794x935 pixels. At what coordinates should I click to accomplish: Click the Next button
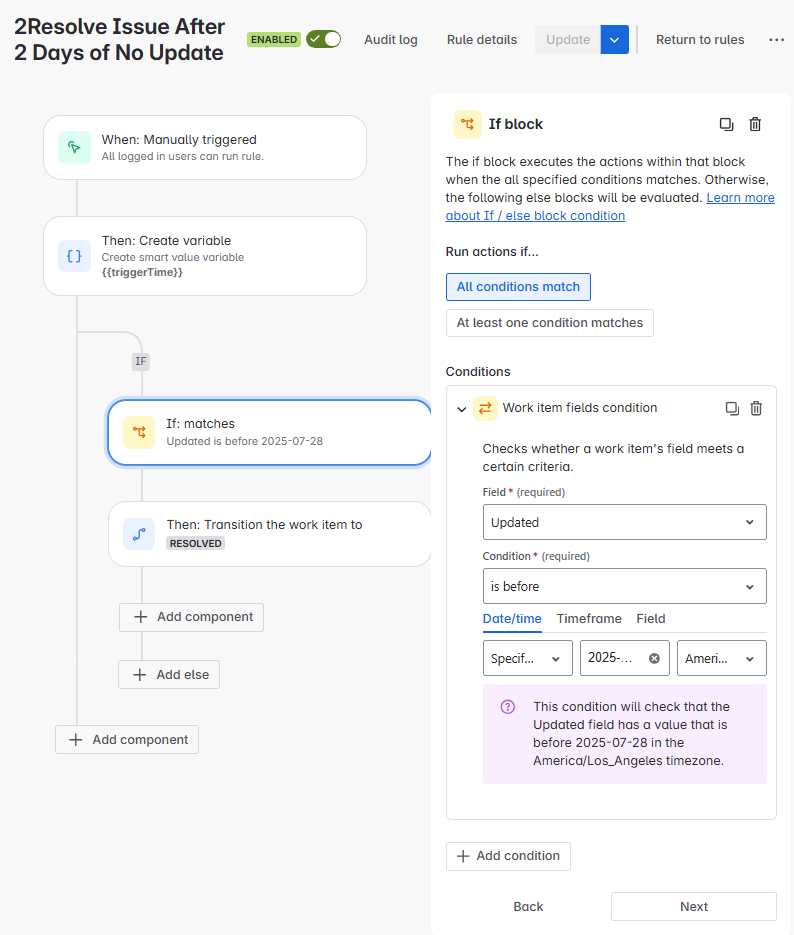pyautogui.click(x=694, y=907)
